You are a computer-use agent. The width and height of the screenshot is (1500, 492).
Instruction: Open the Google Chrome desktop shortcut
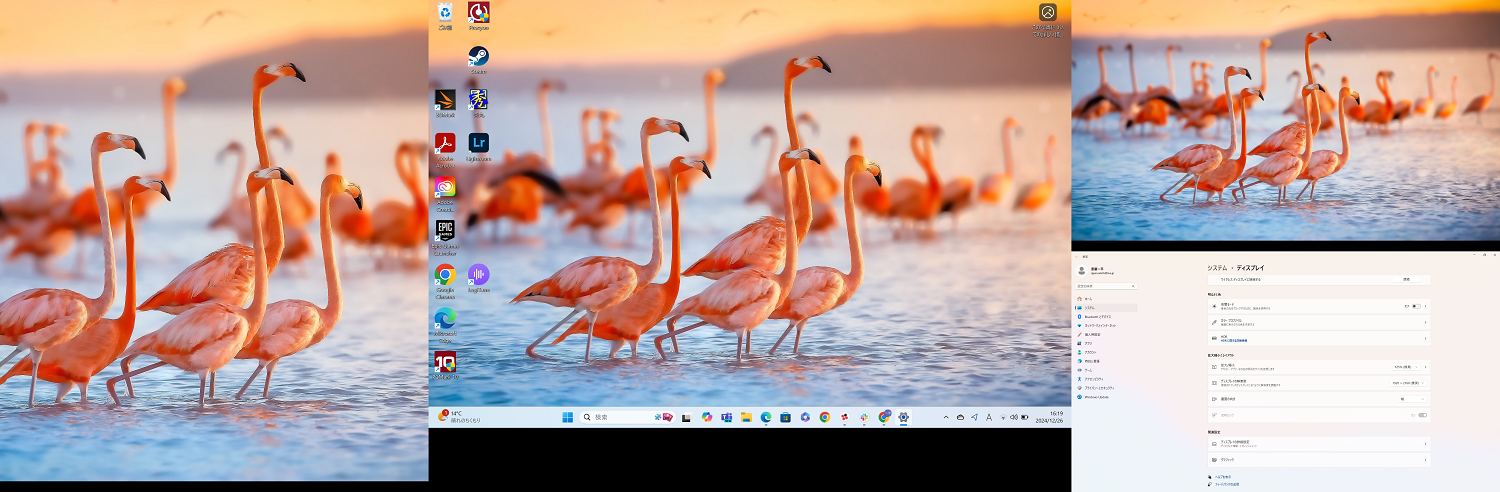click(x=445, y=275)
